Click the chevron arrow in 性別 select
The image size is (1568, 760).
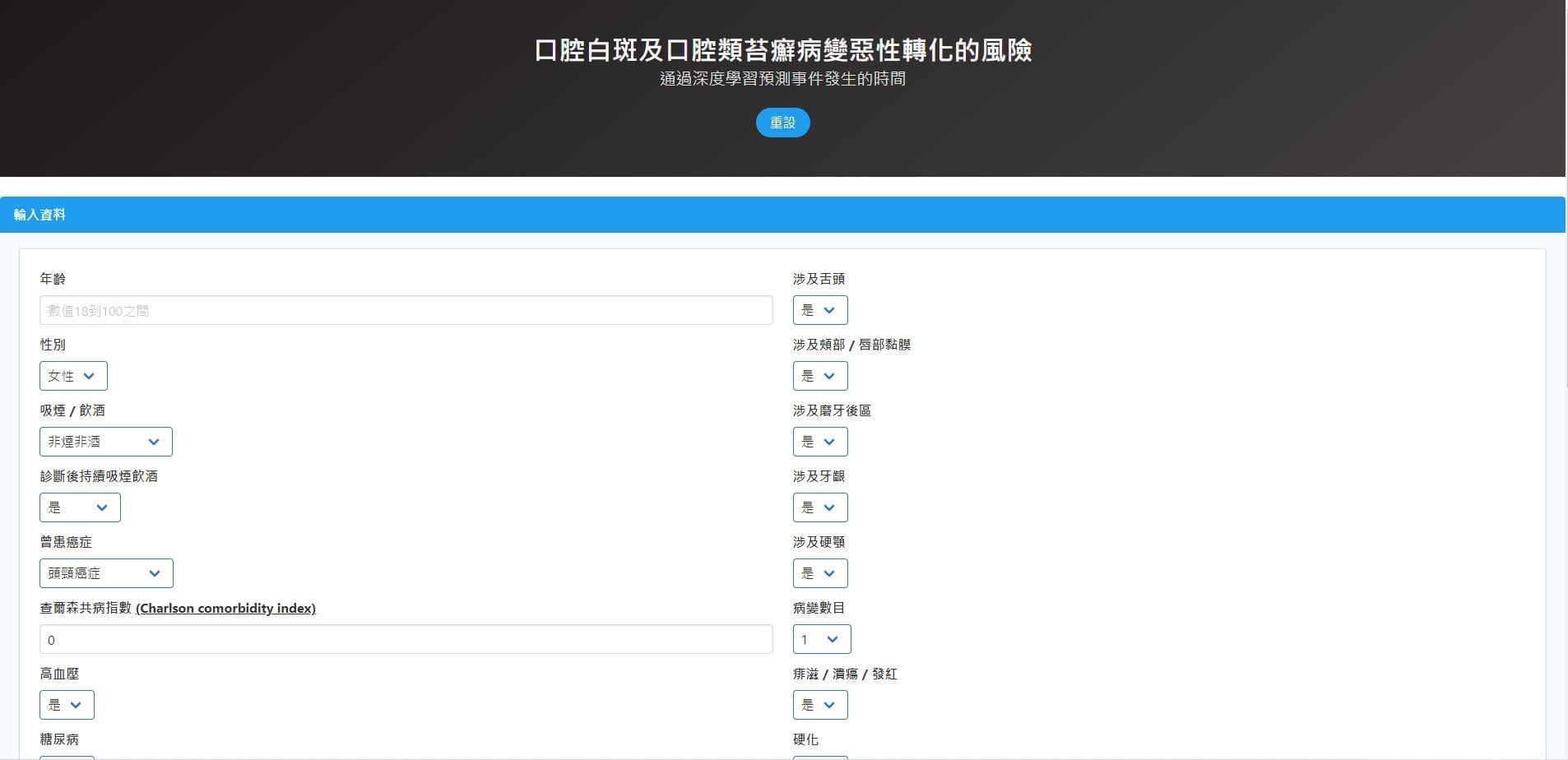coord(90,376)
